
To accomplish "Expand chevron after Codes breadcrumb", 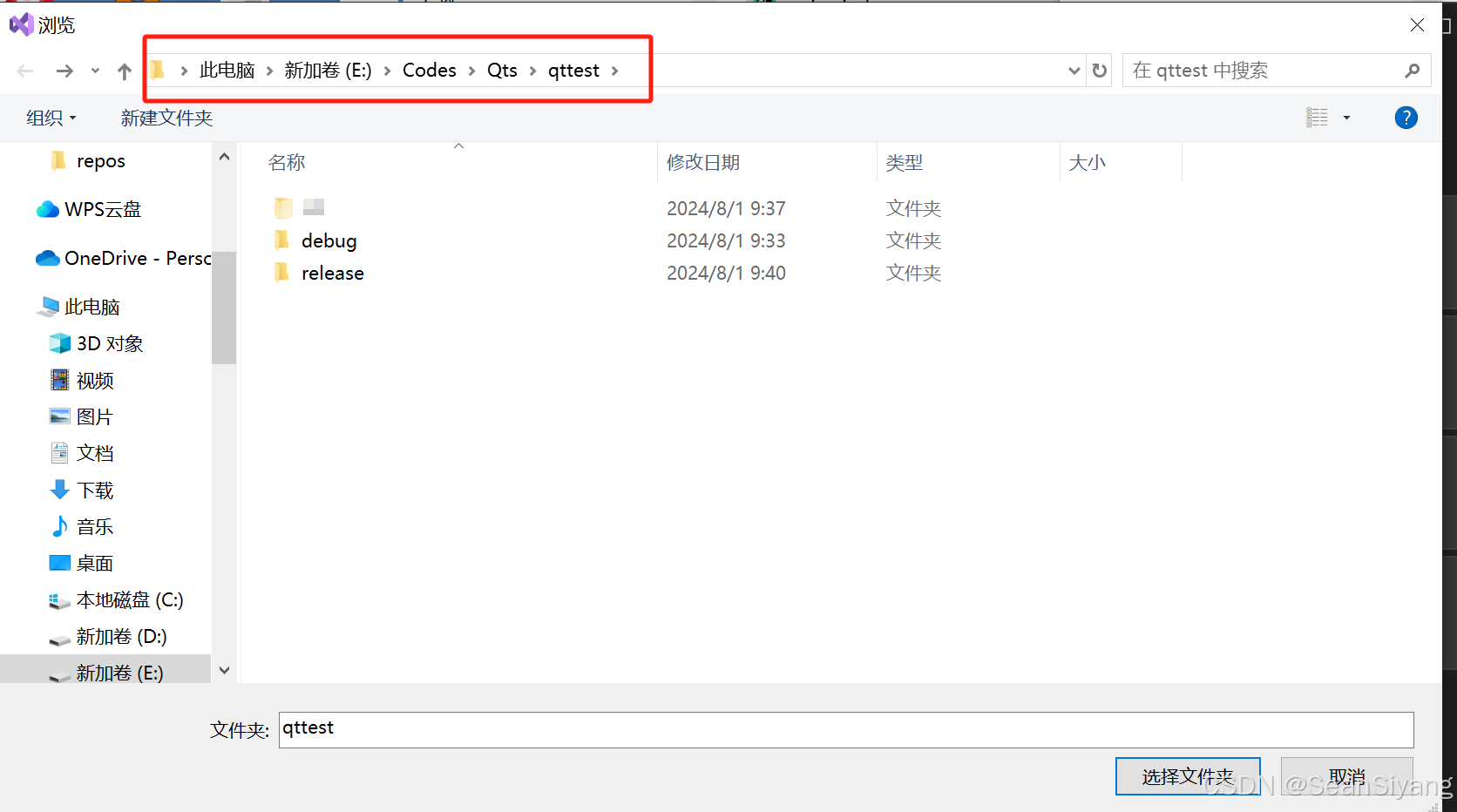I will (471, 71).
